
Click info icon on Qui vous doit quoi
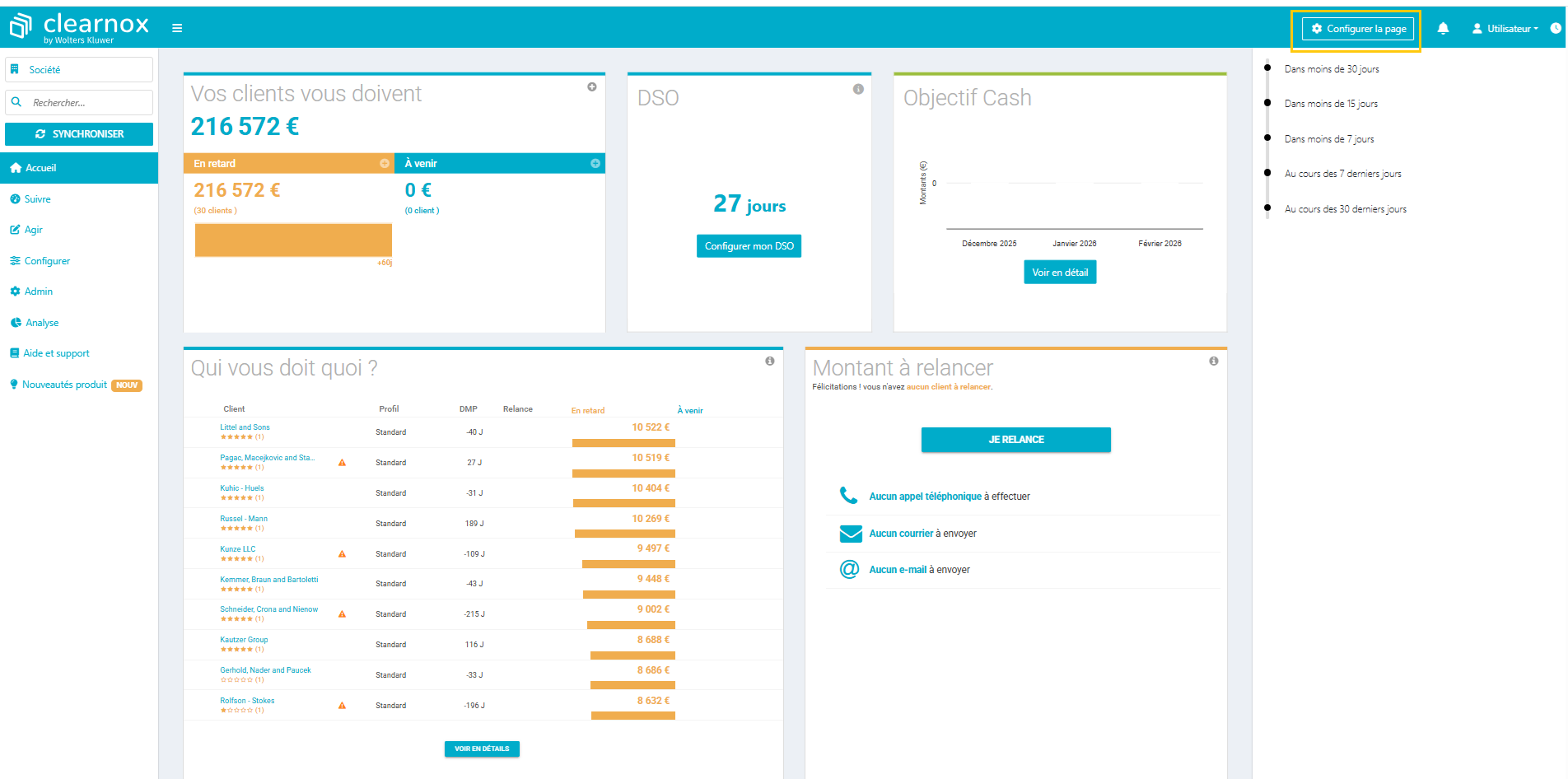point(770,361)
